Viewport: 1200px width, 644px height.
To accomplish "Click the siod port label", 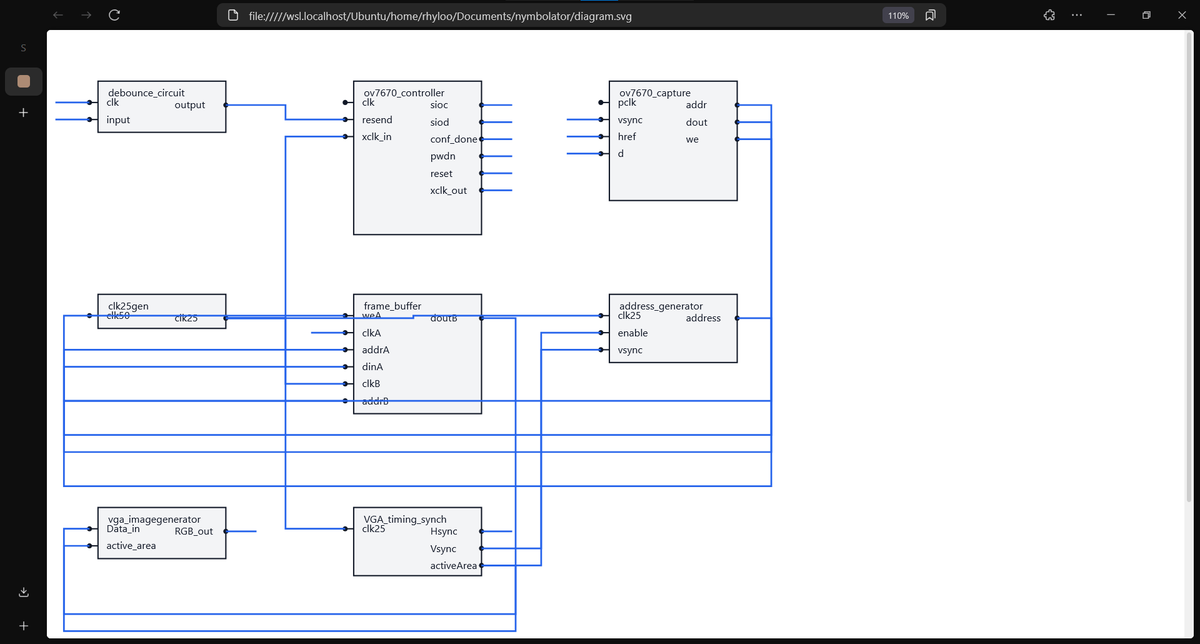I will 439,122.
